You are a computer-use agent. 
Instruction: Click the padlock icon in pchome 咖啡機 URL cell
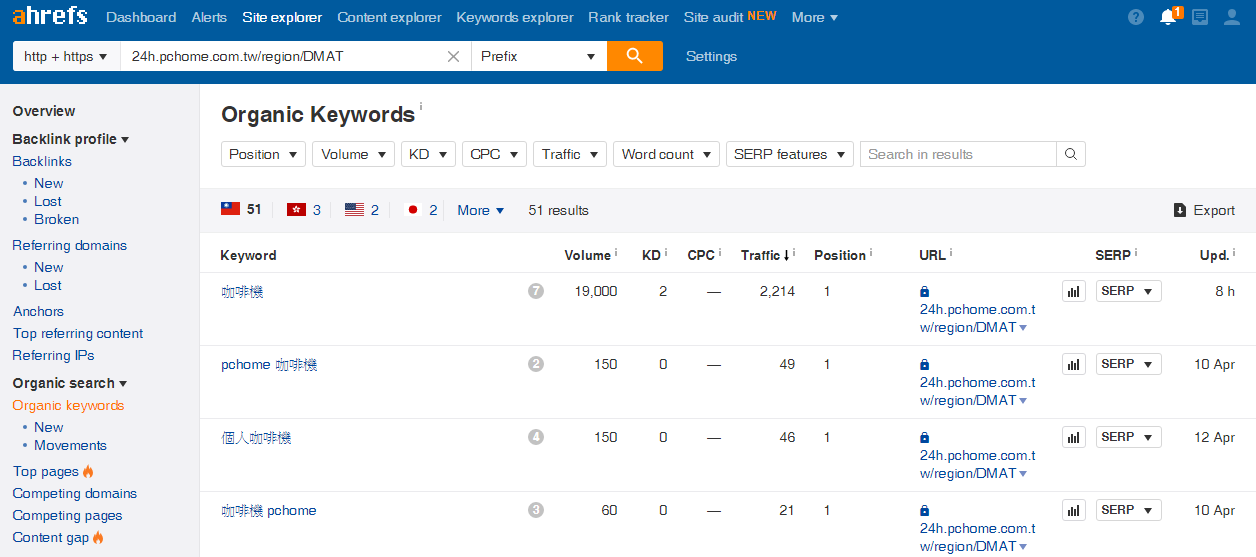pos(924,365)
